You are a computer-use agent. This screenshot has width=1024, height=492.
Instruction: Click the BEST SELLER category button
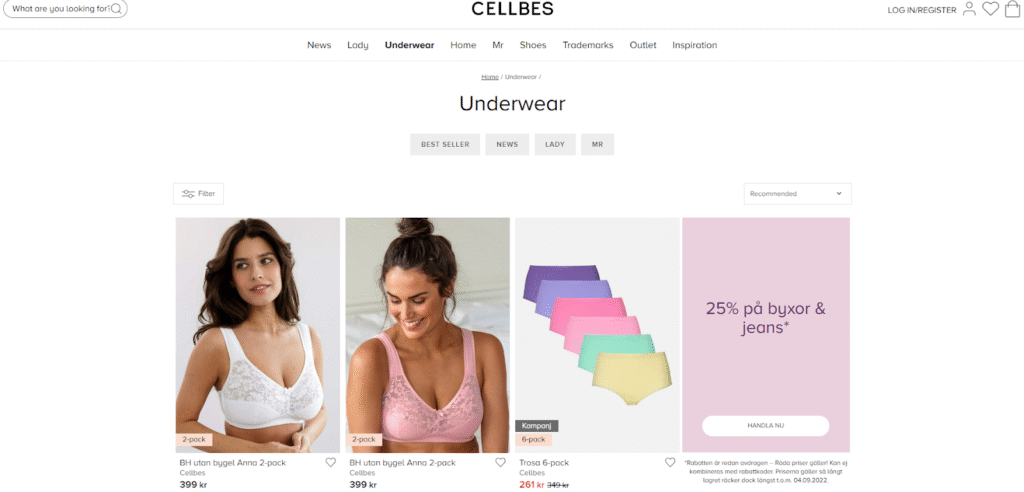(445, 144)
